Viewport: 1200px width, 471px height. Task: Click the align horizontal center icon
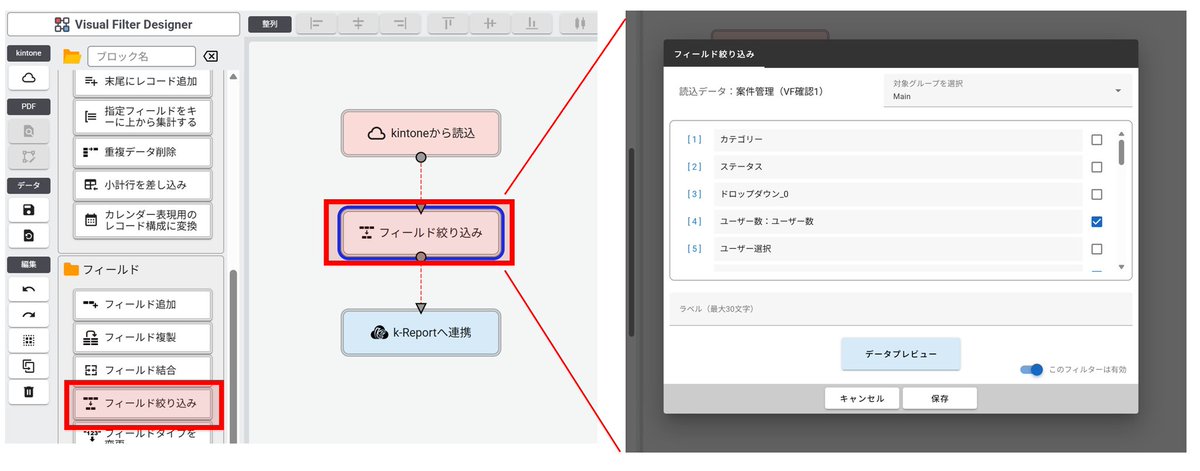pos(358,23)
